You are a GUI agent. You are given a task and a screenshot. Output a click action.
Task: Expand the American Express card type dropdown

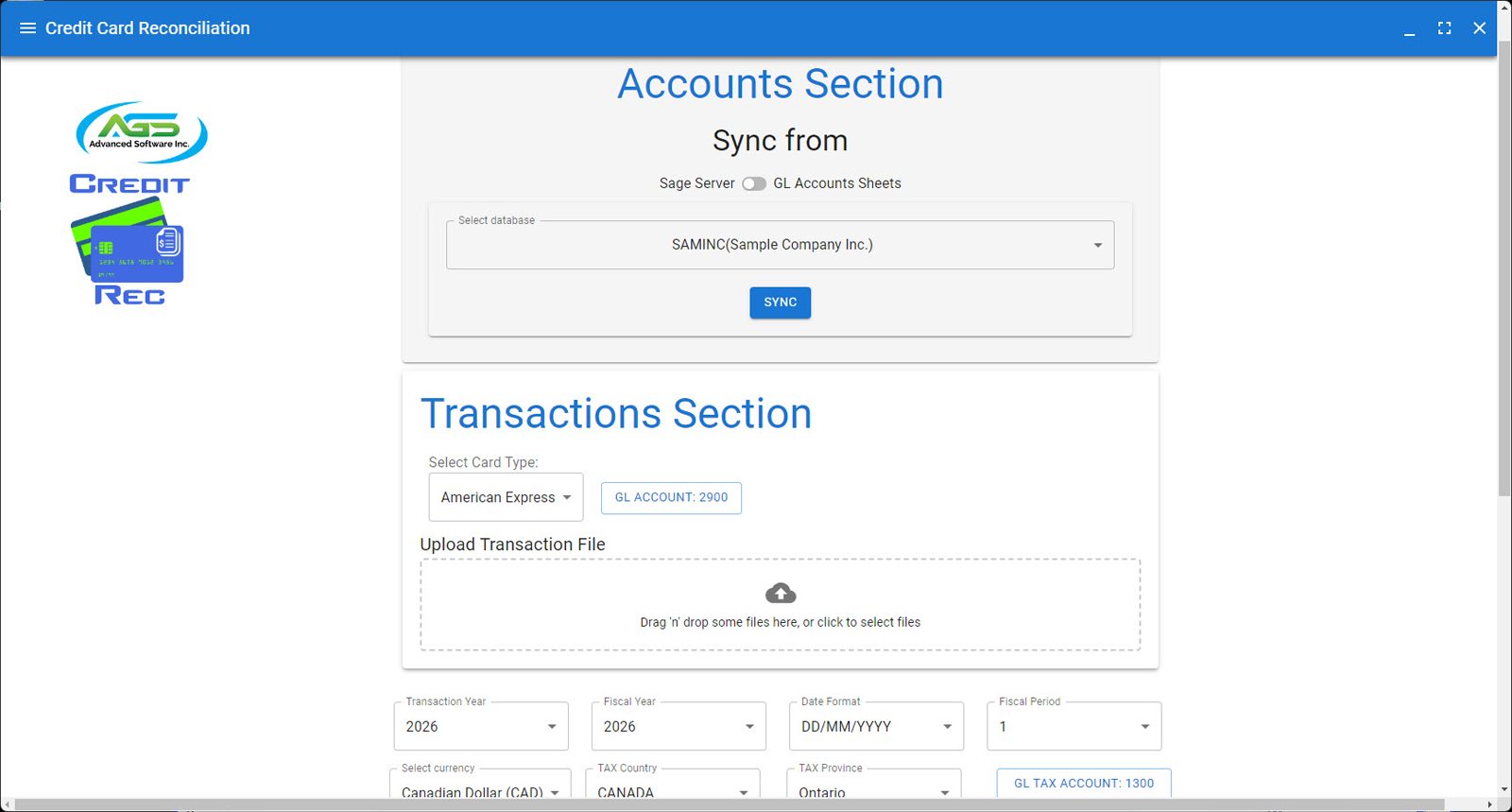tap(506, 497)
